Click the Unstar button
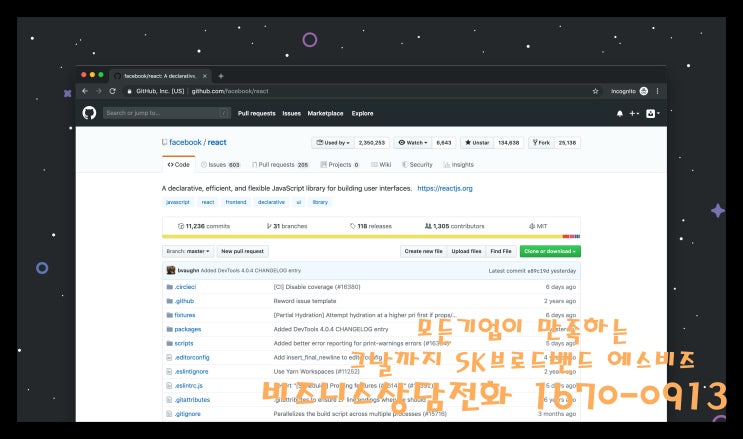 pyautogui.click(x=477, y=143)
